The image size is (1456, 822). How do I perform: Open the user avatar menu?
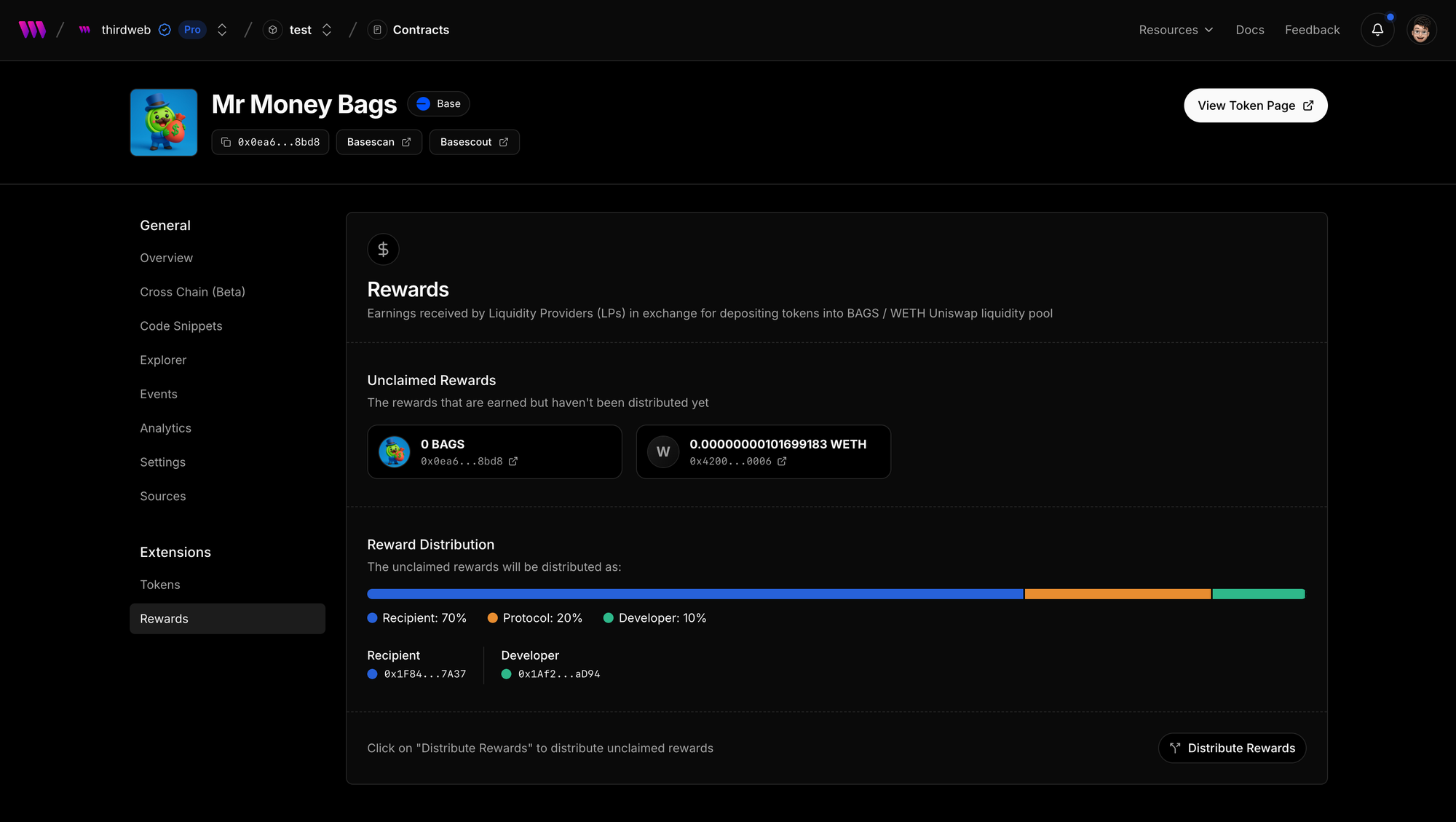point(1420,30)
